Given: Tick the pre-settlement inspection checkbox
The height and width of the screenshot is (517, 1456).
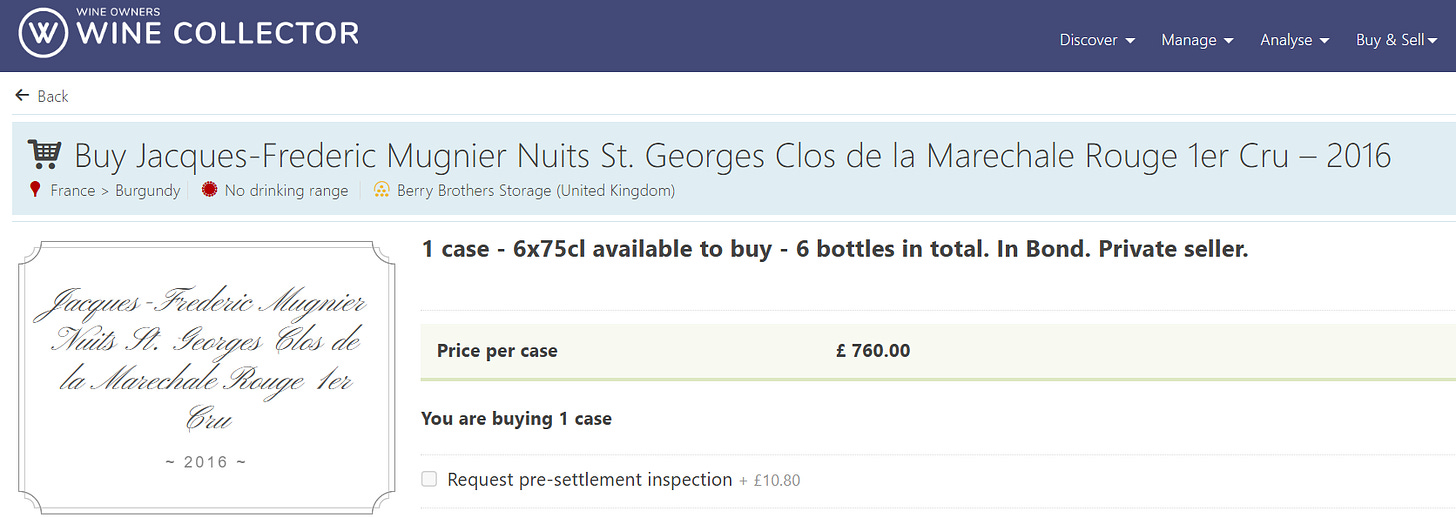Looking at the screenshot, I should pos(430,480).
